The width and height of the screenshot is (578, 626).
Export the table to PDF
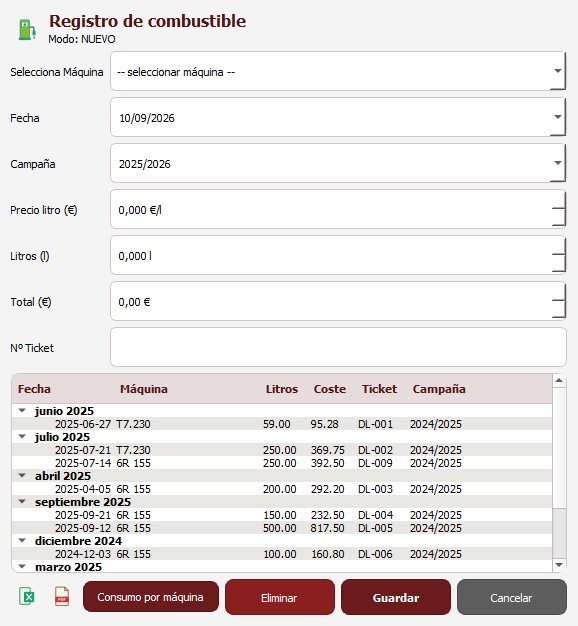pyautogui.click(x=62, y=597)
